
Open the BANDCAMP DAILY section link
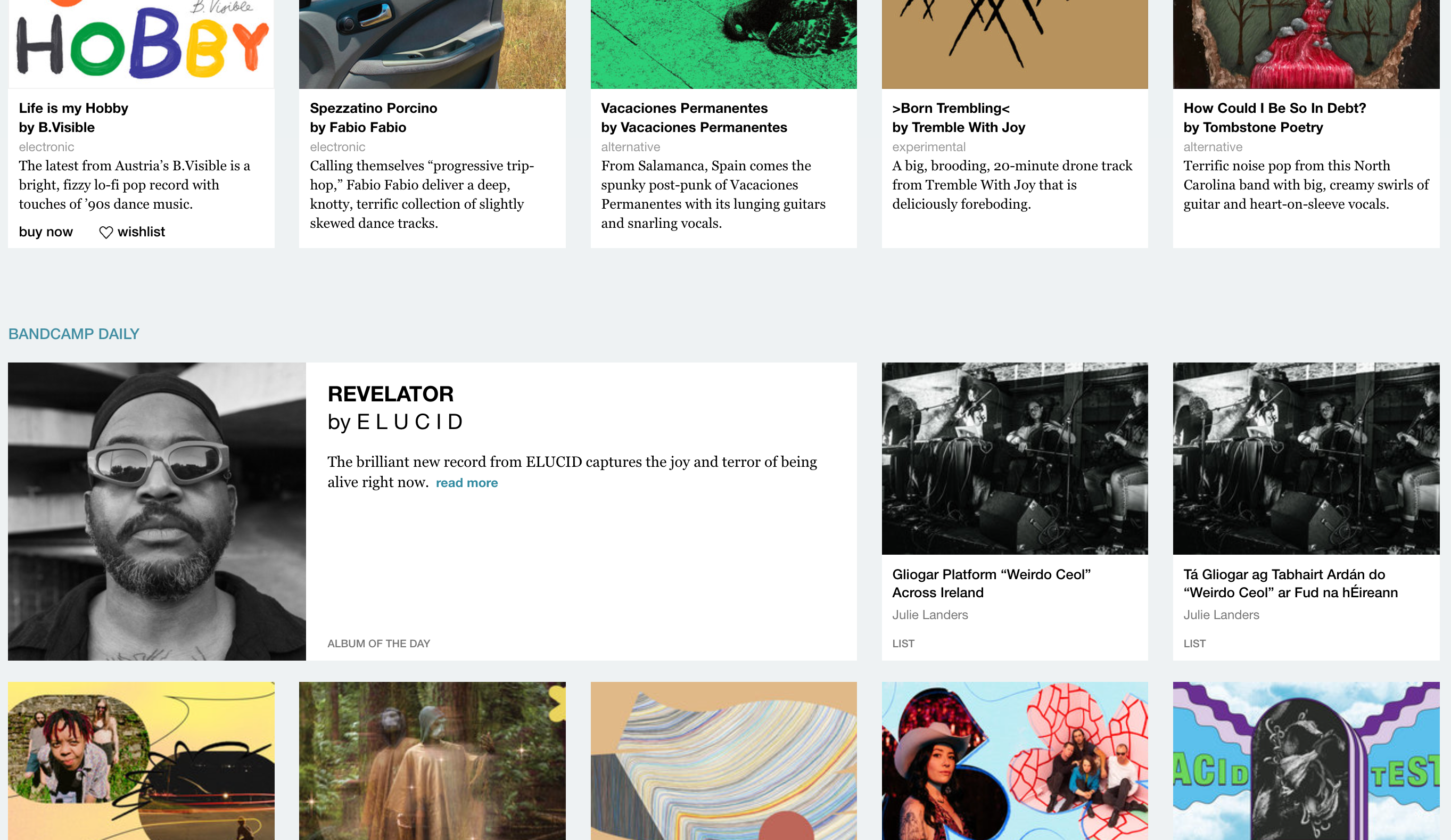[x=73, y=333]
